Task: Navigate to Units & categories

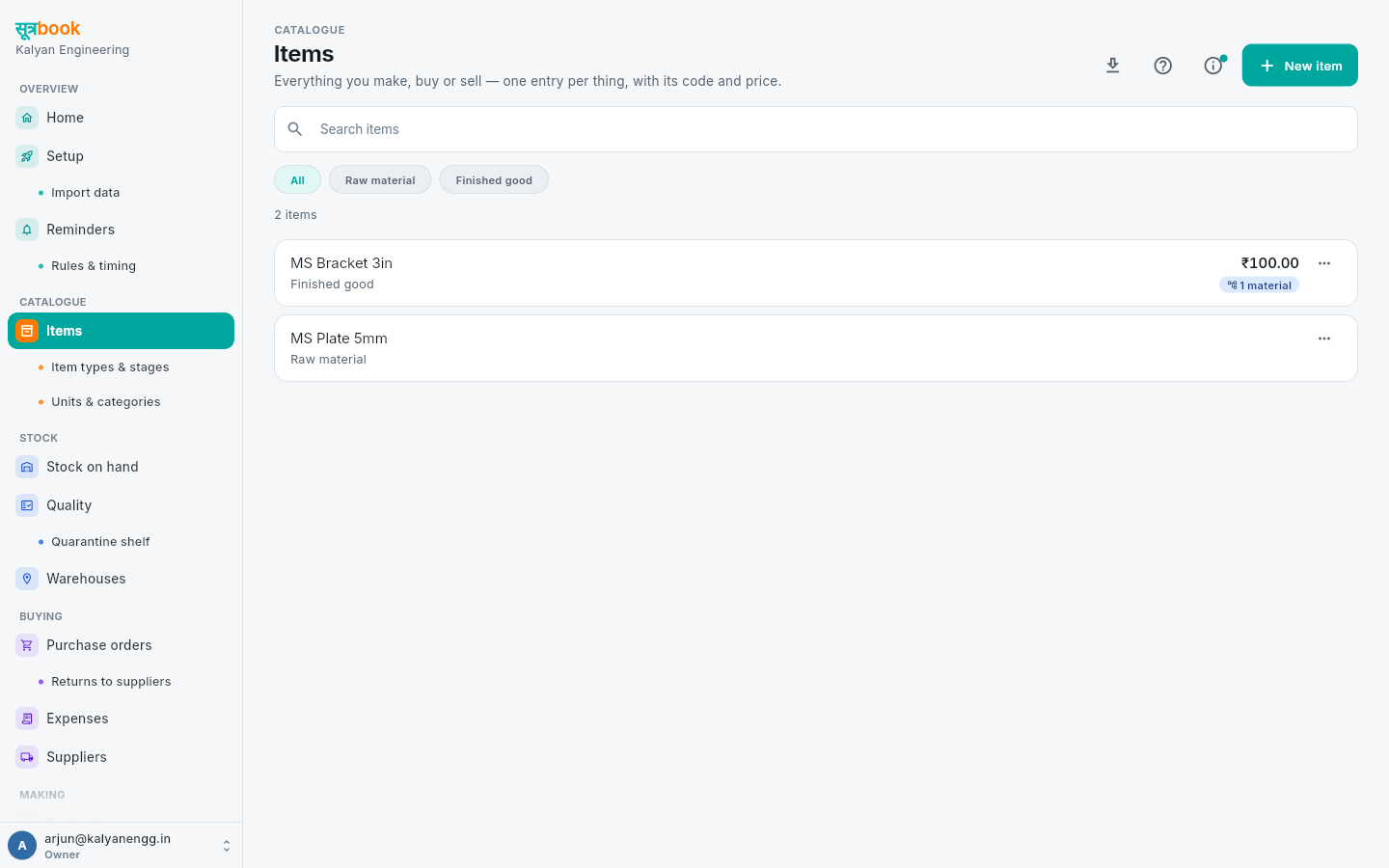Action: click(x=106, y=402)
